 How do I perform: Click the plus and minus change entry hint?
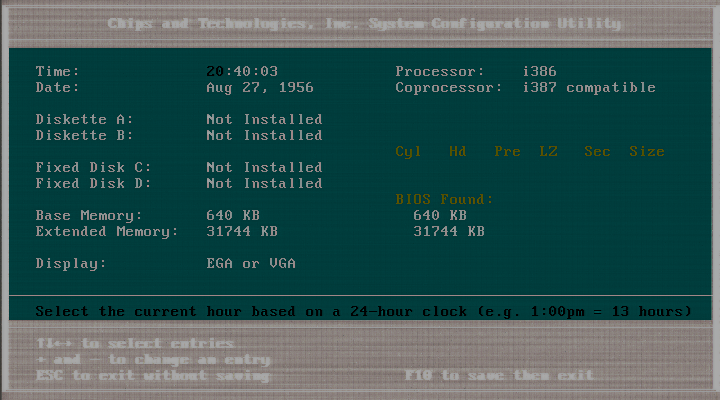click(154, 360)
